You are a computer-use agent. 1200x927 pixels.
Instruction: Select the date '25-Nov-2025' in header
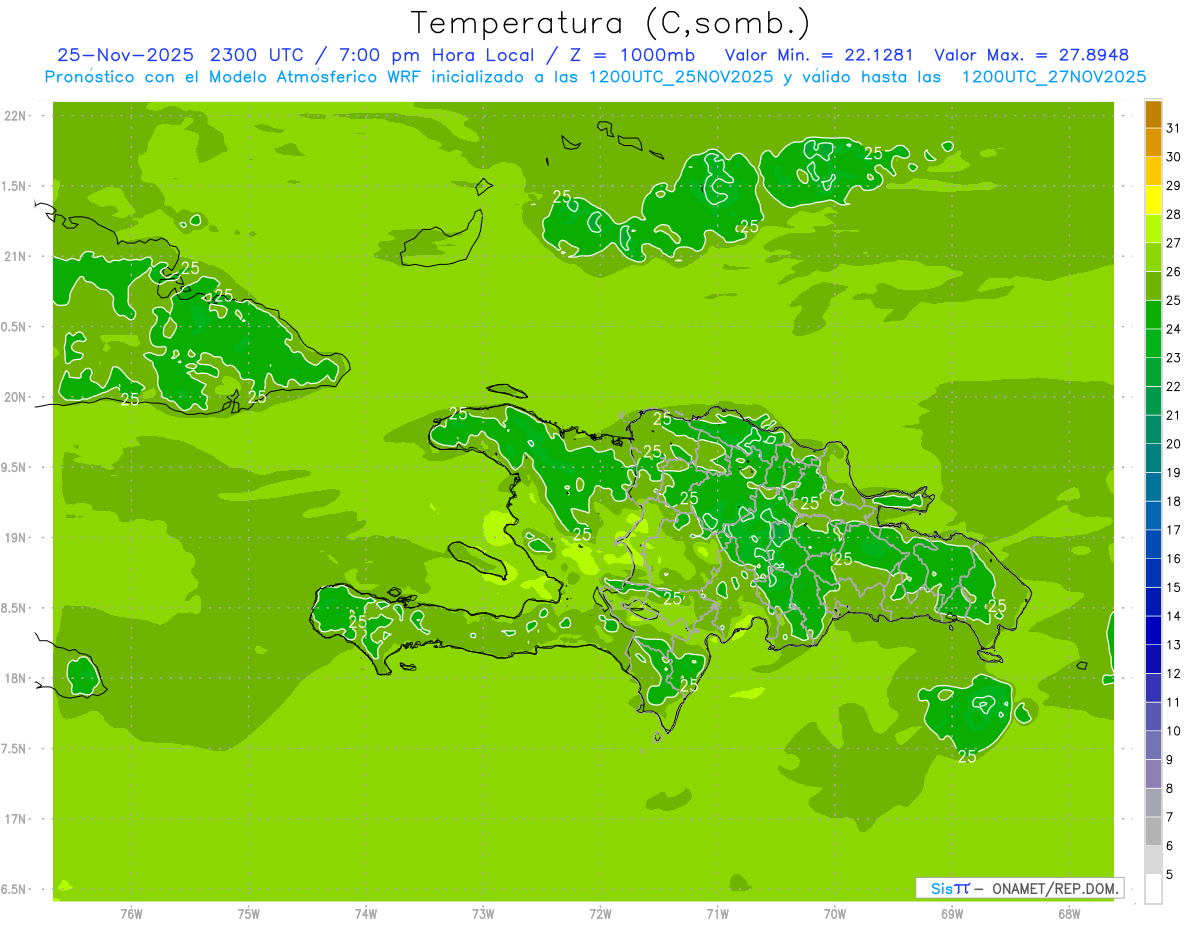pyautogui.click(x=125, y=55)
